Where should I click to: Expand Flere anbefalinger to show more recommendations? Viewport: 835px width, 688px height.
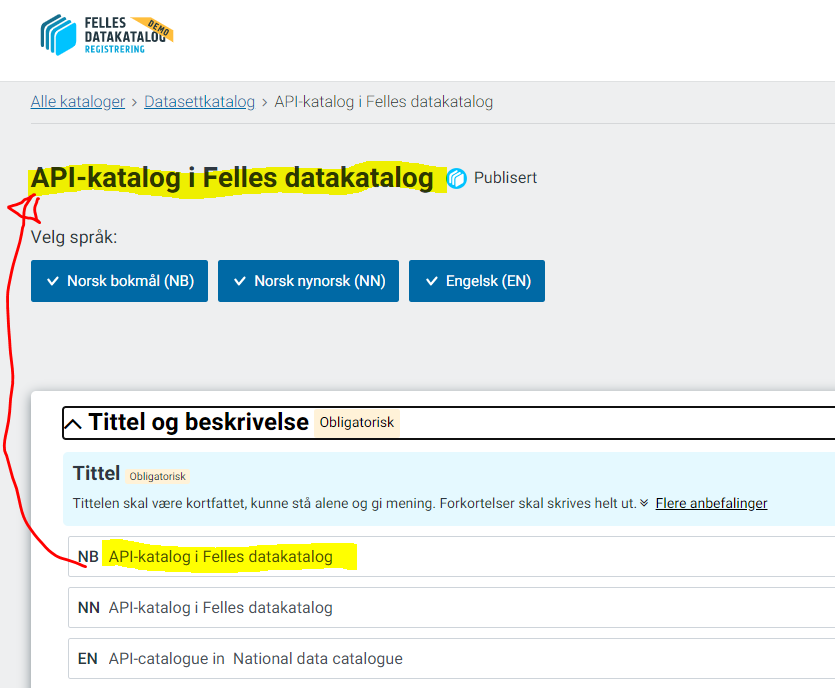711,502
